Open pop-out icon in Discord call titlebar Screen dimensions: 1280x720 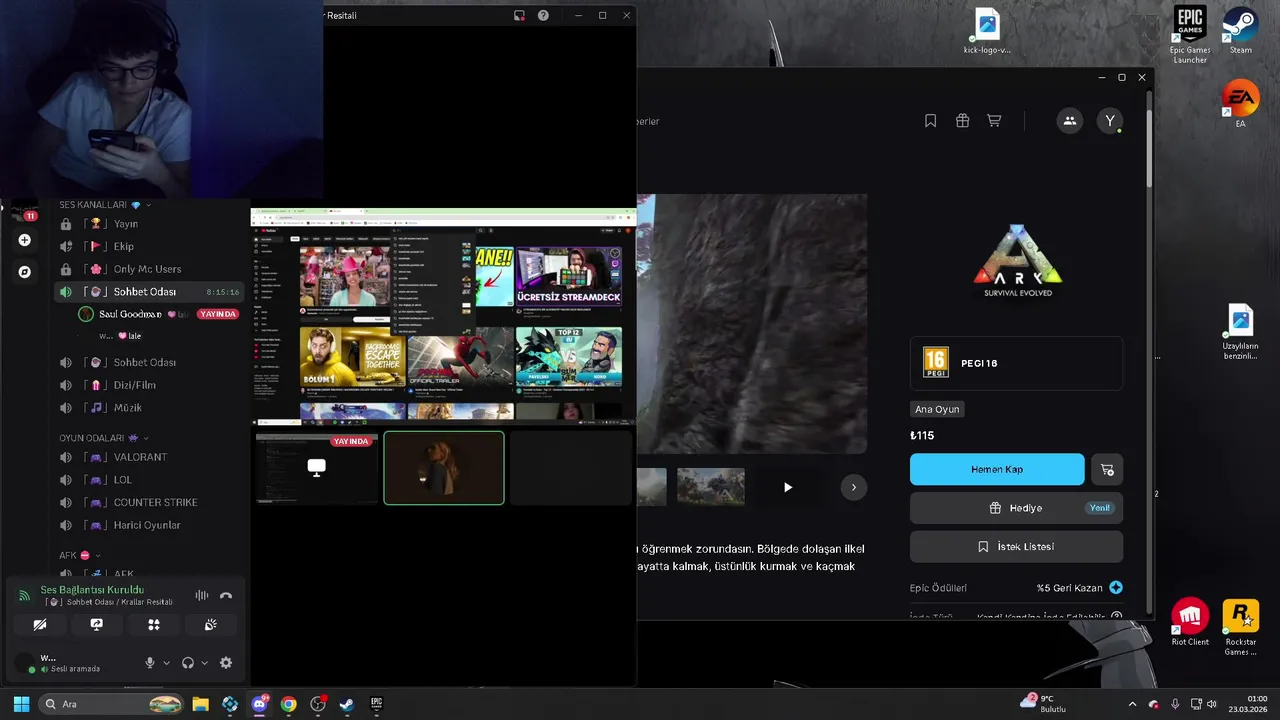point(519,15)
